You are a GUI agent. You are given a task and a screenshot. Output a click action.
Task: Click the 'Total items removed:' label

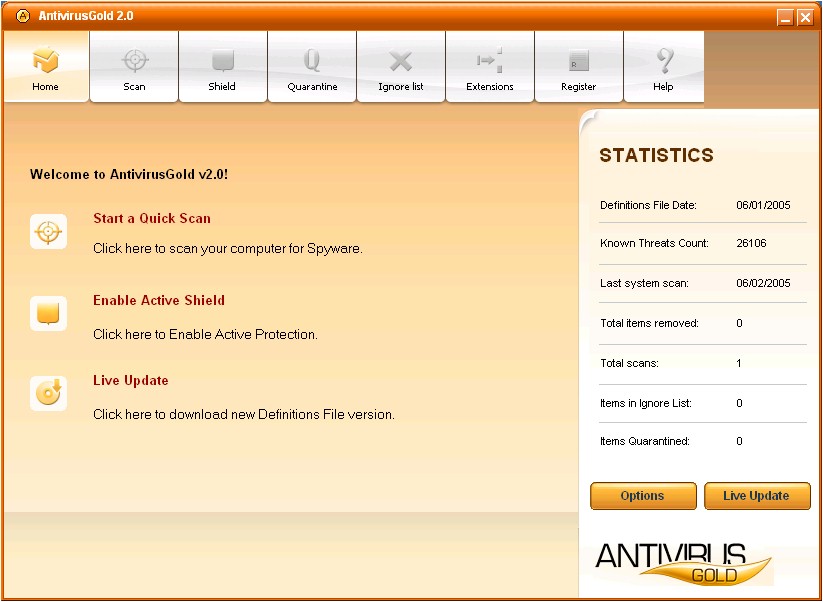pyautogui.click(x=649, y=323)
